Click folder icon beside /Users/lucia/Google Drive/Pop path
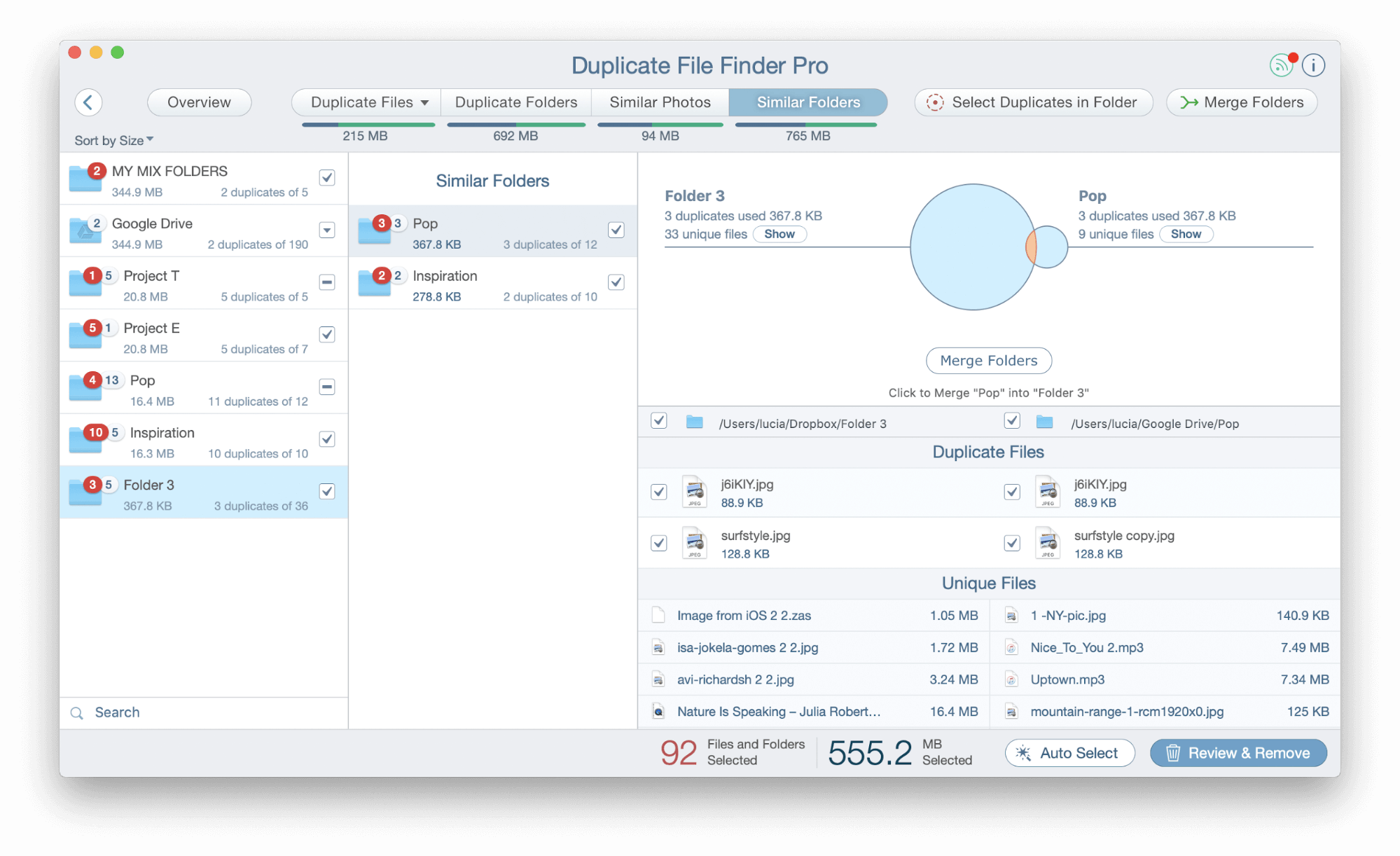The image size is (1400, 856). pos(1044,422)
